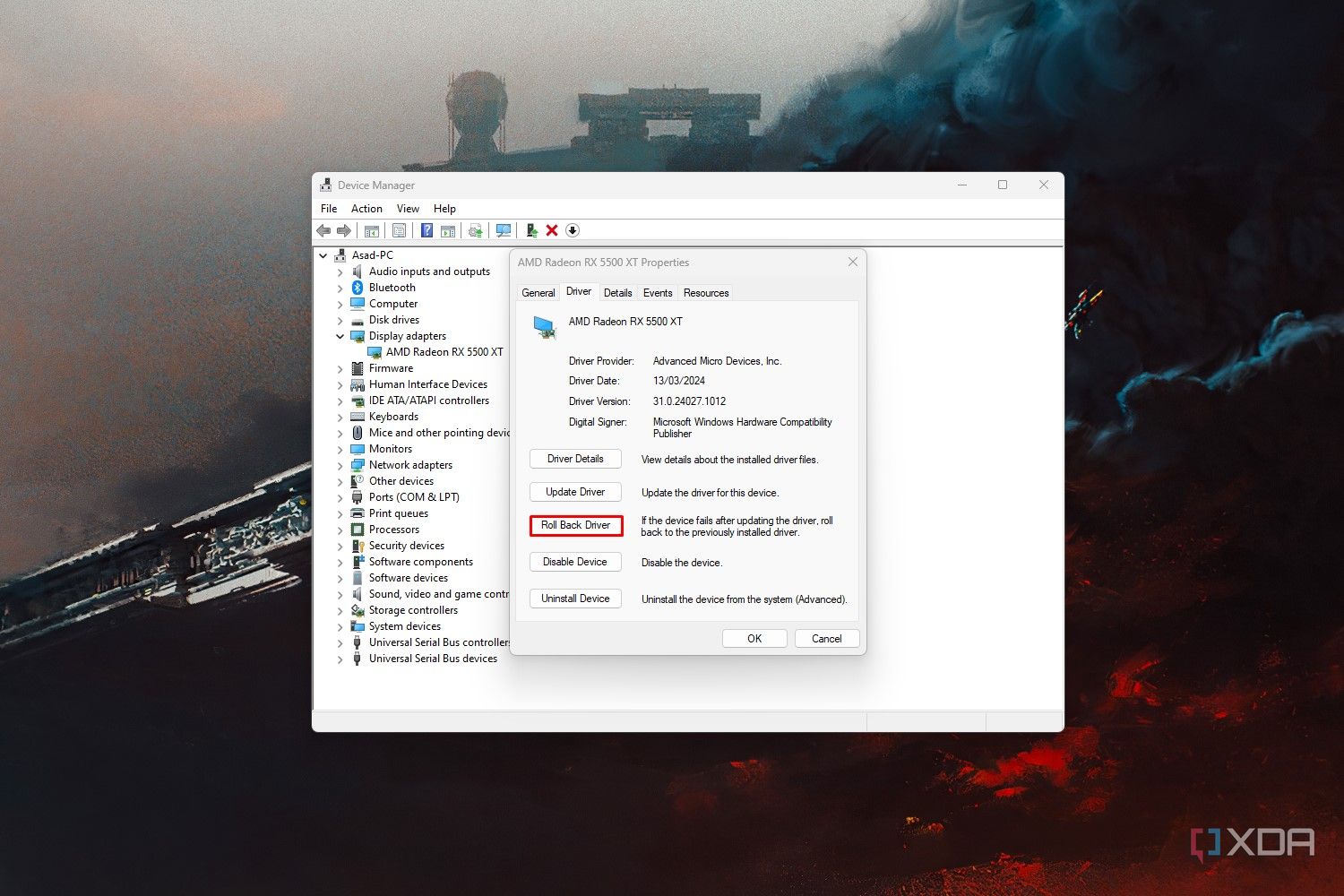Click the Driver Details button
Image resolution: width=1344 pixels, height=896 pixels.
point(575,459)
